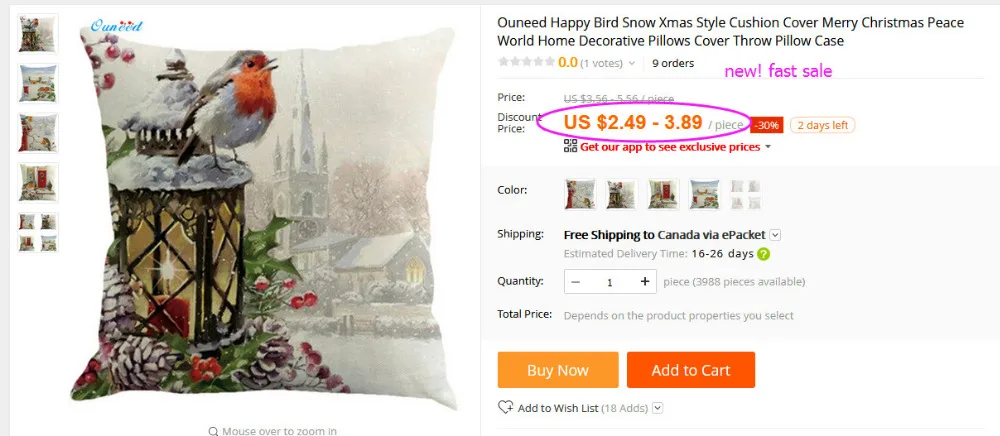Decrease quantity with the minus button

[x=576, y=282]
